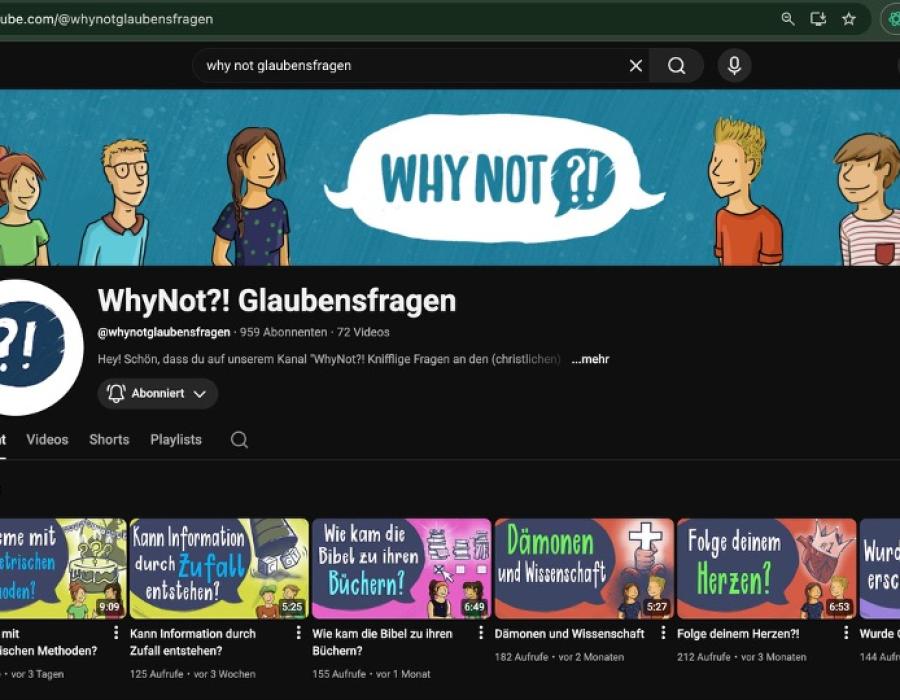
Task: Open more options for 'Kann Information durch Zufall'
Action: (x=298, y=632)
